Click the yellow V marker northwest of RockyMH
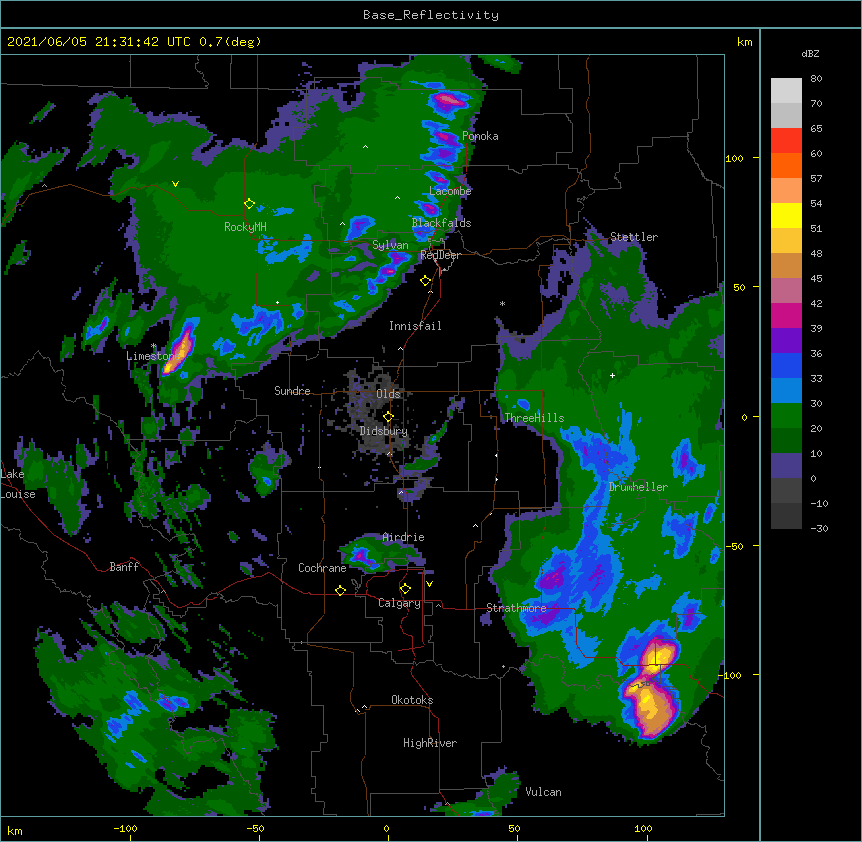862x842 pixels. pyautogui.click(x=175, y=184)
